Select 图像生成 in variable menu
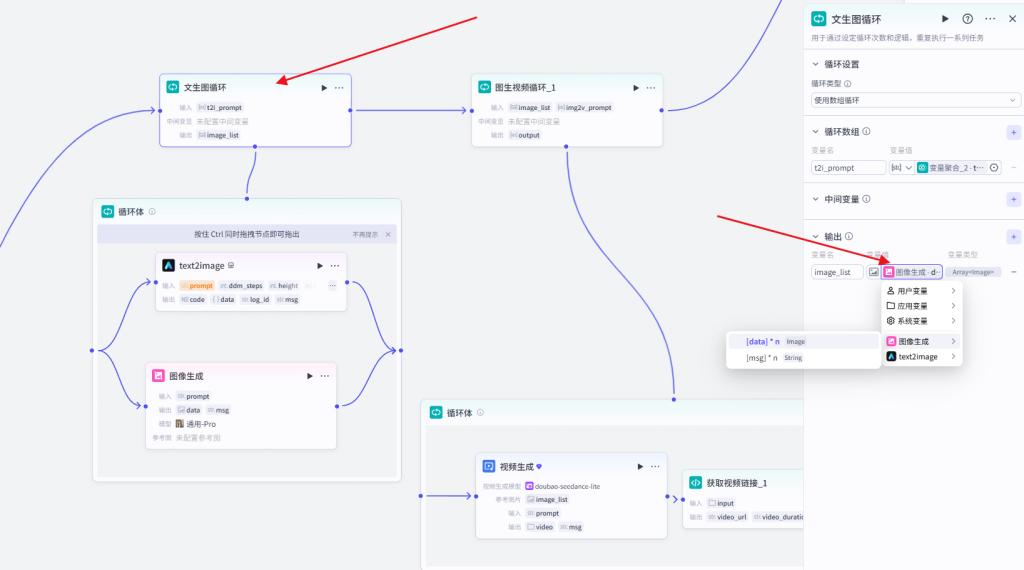Screen dimensions: 1024x570 [921, 341]
